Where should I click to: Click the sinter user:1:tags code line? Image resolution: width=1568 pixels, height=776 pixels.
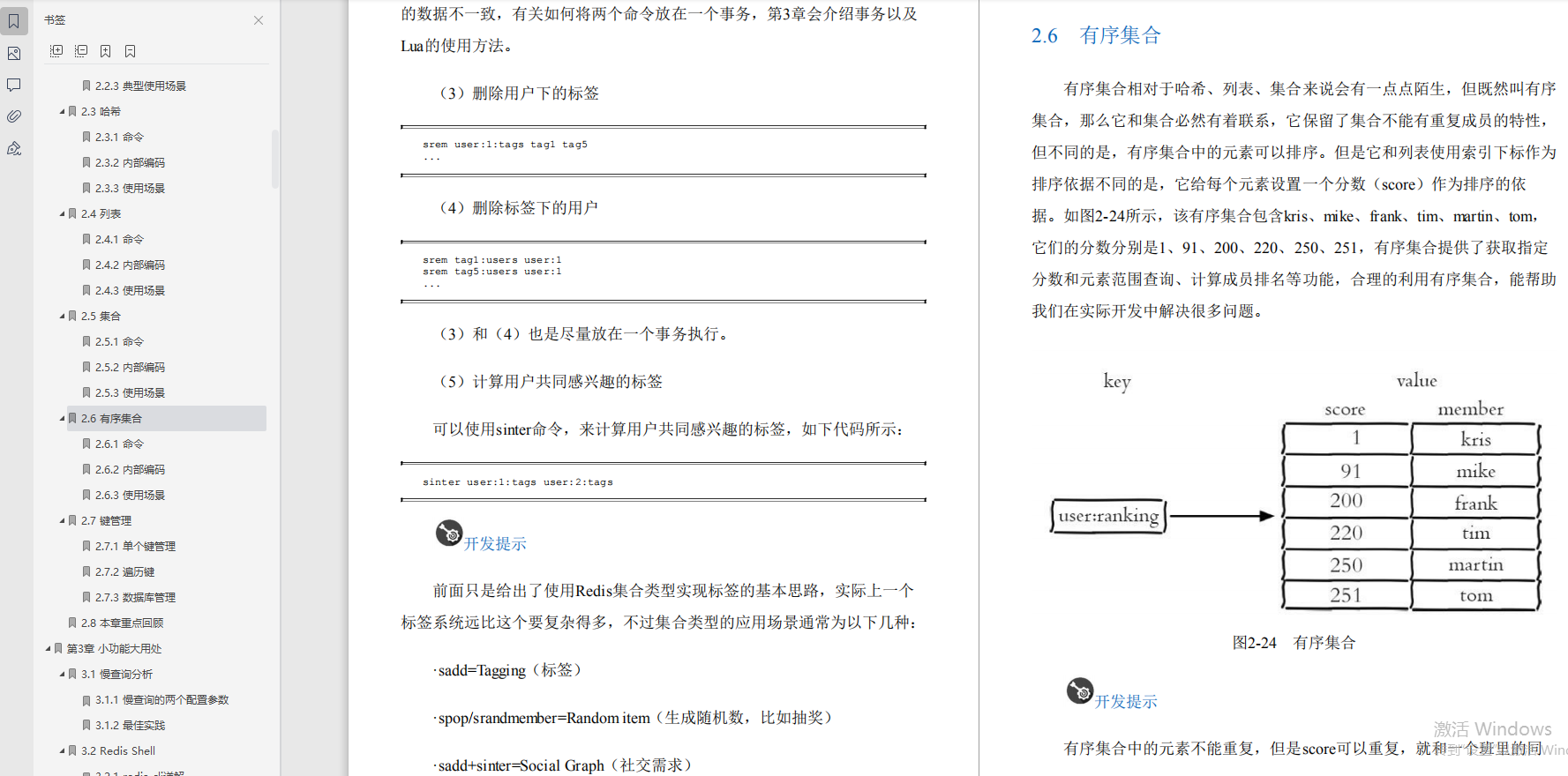518,482
